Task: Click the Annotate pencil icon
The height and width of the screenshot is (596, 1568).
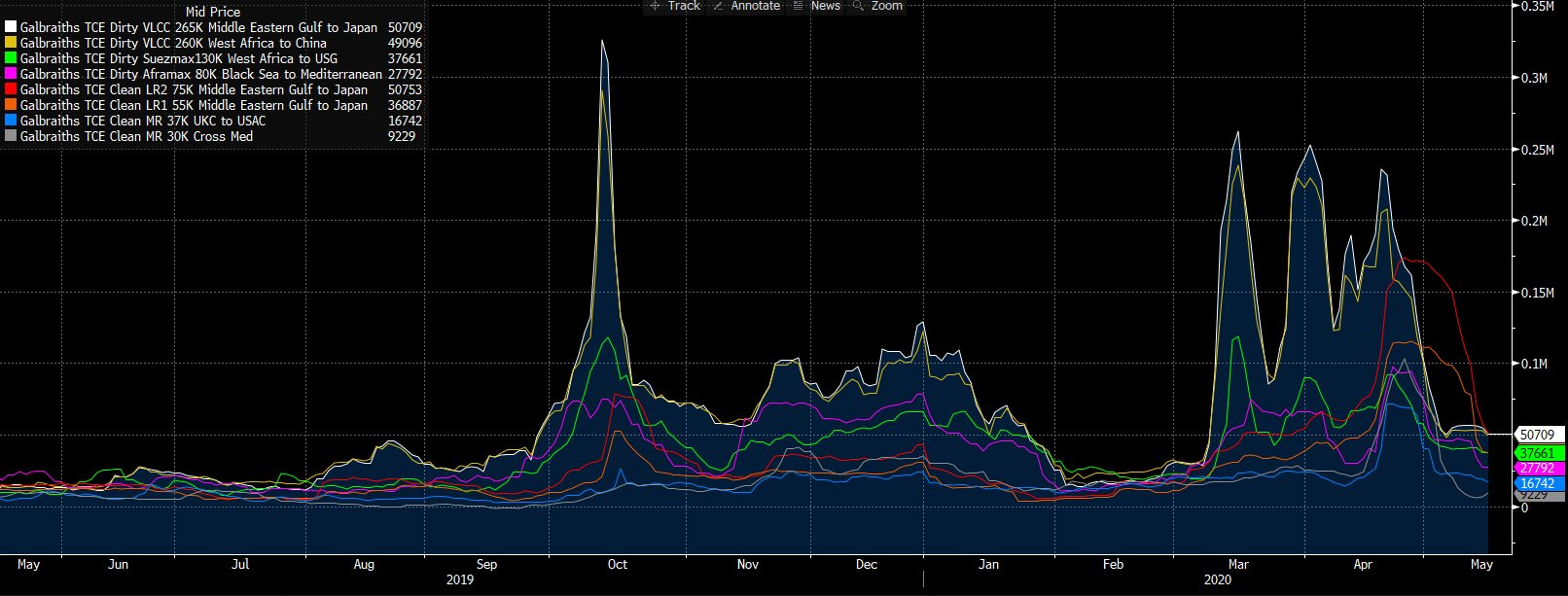Action: tap(719, 6)
